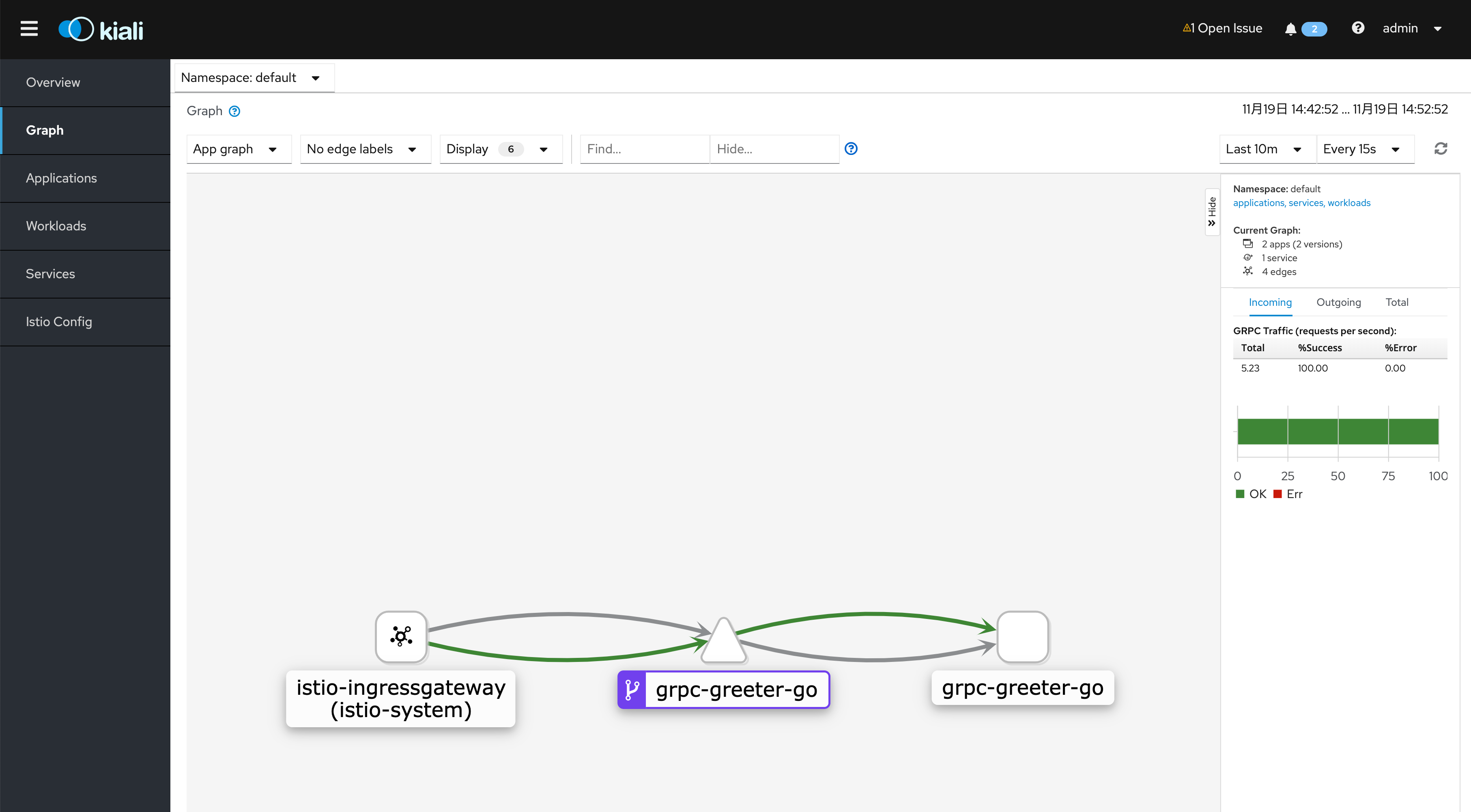Expand the Display options dropdown
This screenshot has width=1471, height=812.
point(497,149)
